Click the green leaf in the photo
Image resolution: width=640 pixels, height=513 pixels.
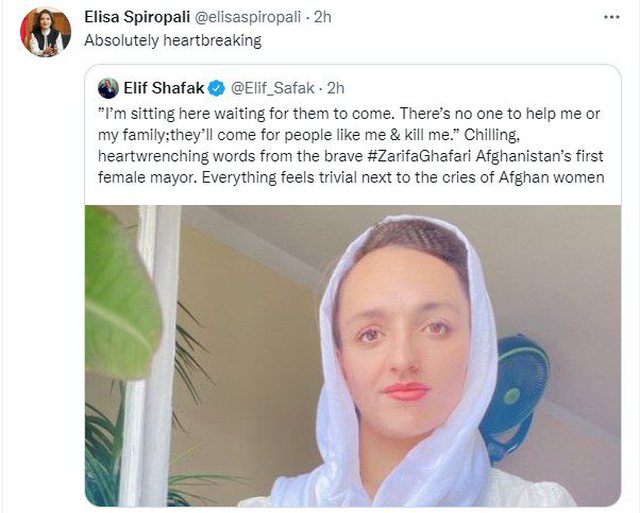(121, 292)
